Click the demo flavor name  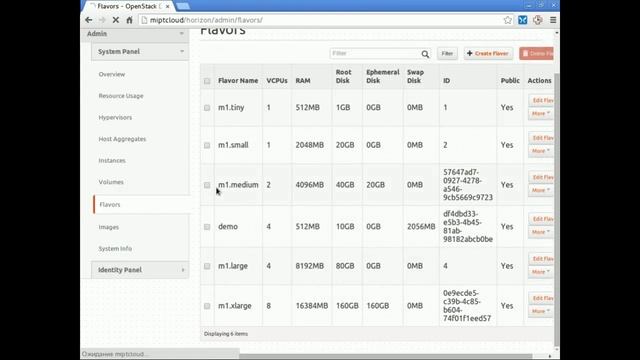coord(228,227)
